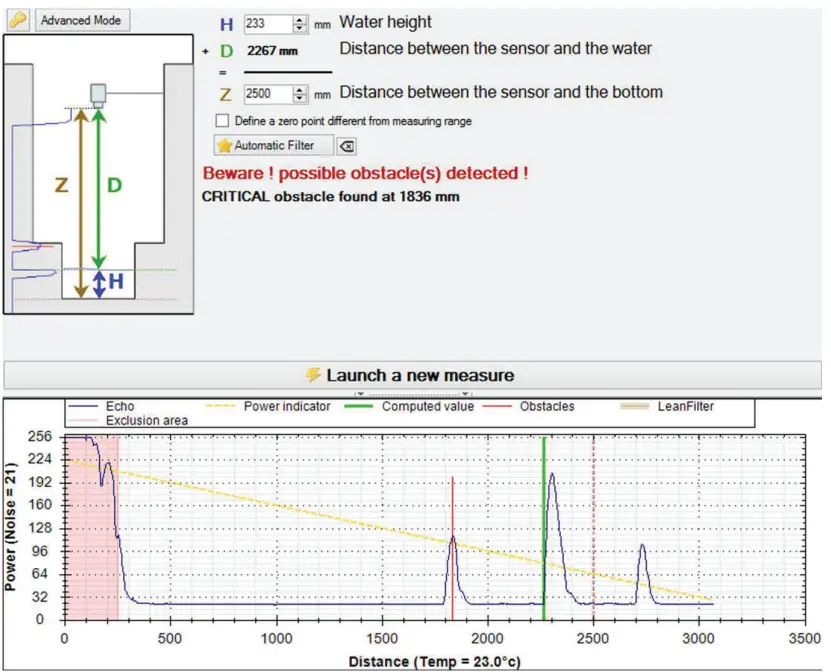The width and height of the screenshot is (831, 672).
Task: Click the down arrow on the H spinner
Action: [x=300, y=27]
